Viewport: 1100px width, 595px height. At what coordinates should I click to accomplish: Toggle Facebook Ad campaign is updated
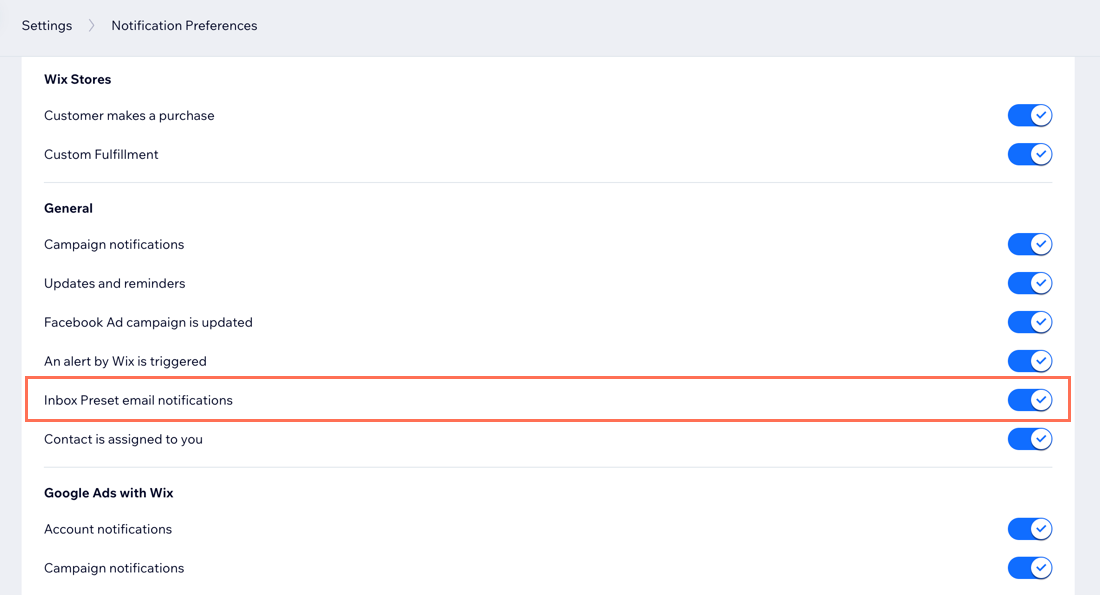(1030, 322)
